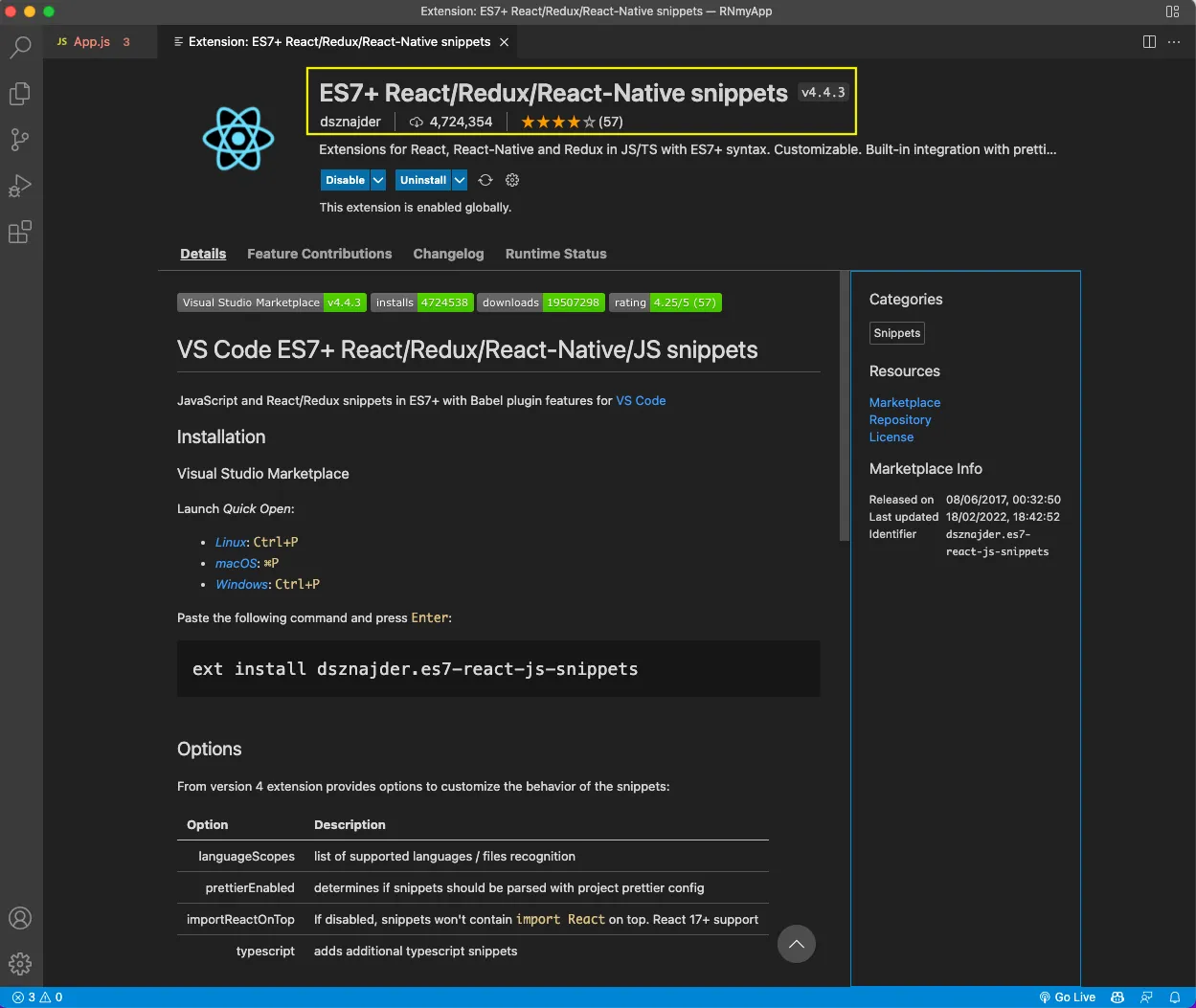The image size is (1196, 1008).
Task: Click the downloads 19507298 badge
Action: pyautogui.click(x=541, y=302)
